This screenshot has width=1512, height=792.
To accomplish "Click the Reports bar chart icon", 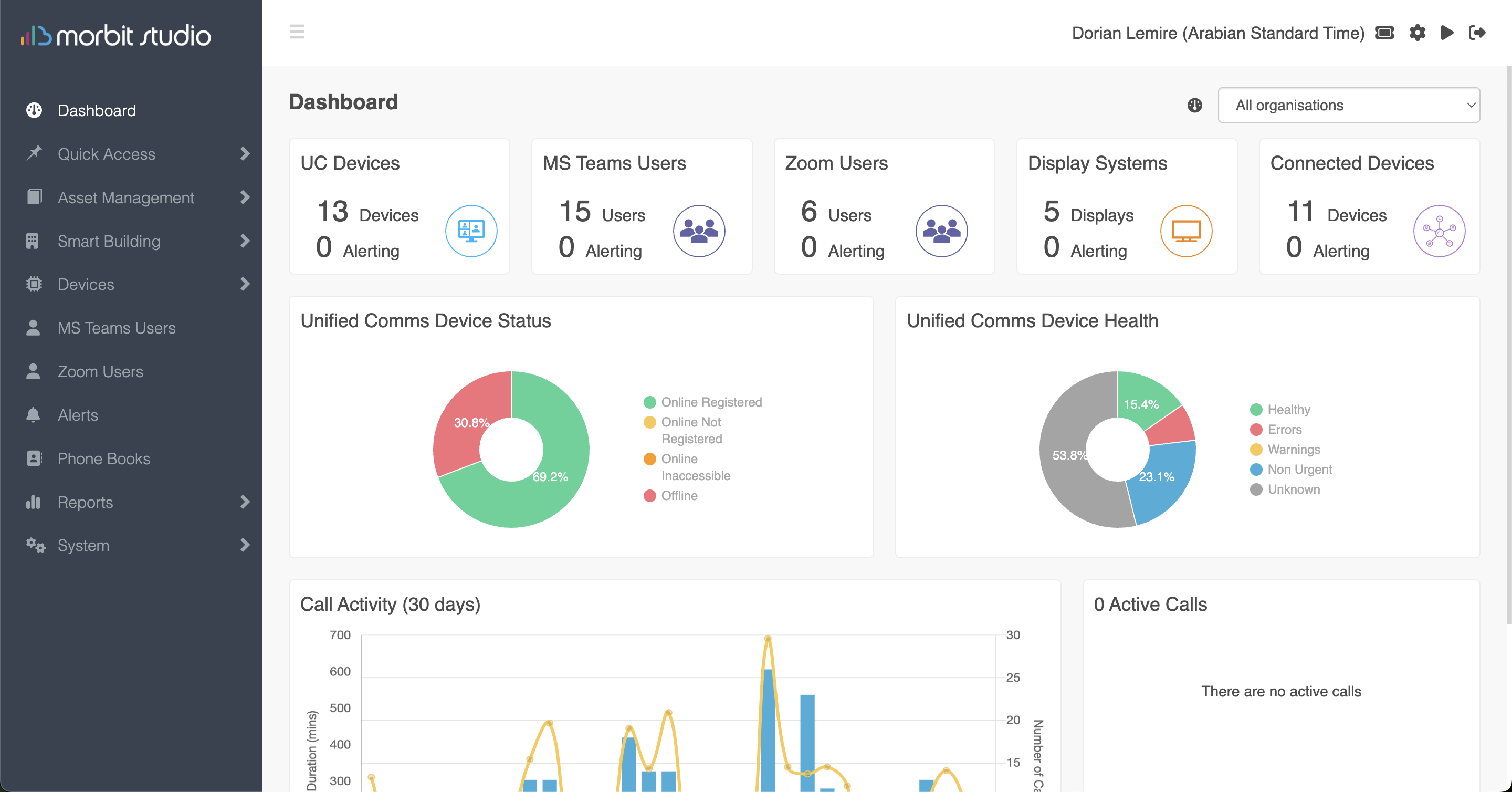I will coord(34,502).
